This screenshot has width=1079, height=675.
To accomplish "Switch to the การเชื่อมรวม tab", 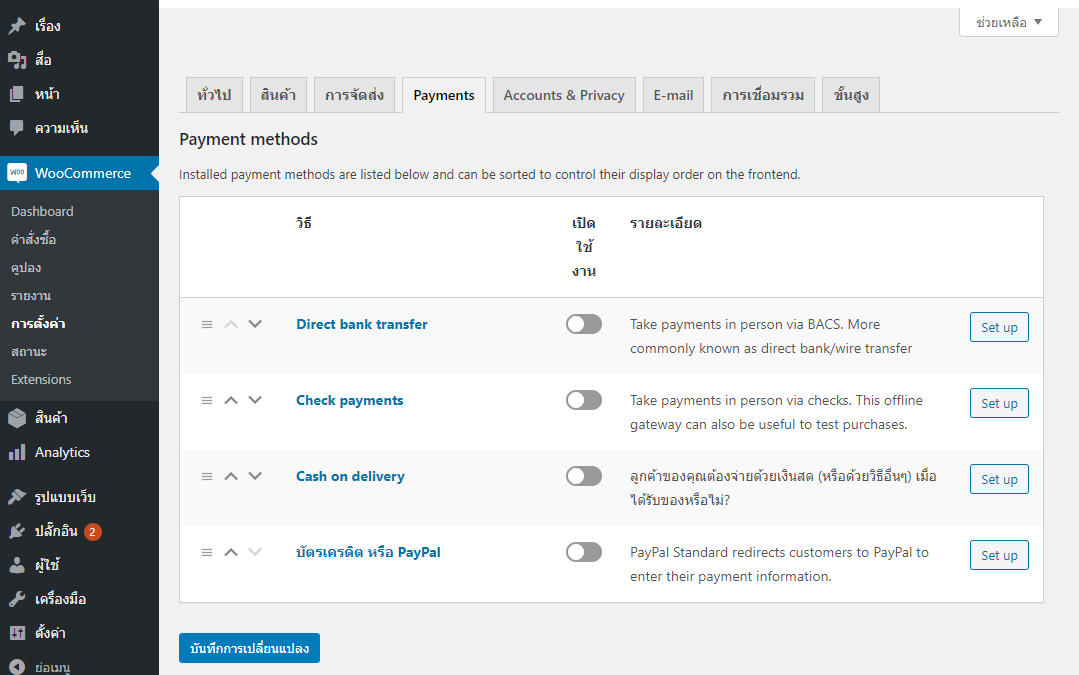I will 763,95.
